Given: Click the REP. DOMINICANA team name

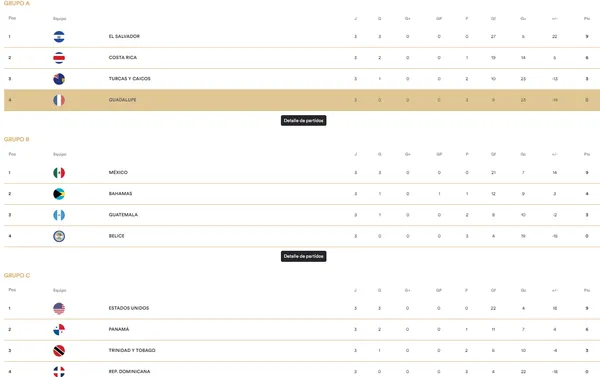Looking at the screenshot, I should pyautogui.click(x=129, y=371).
